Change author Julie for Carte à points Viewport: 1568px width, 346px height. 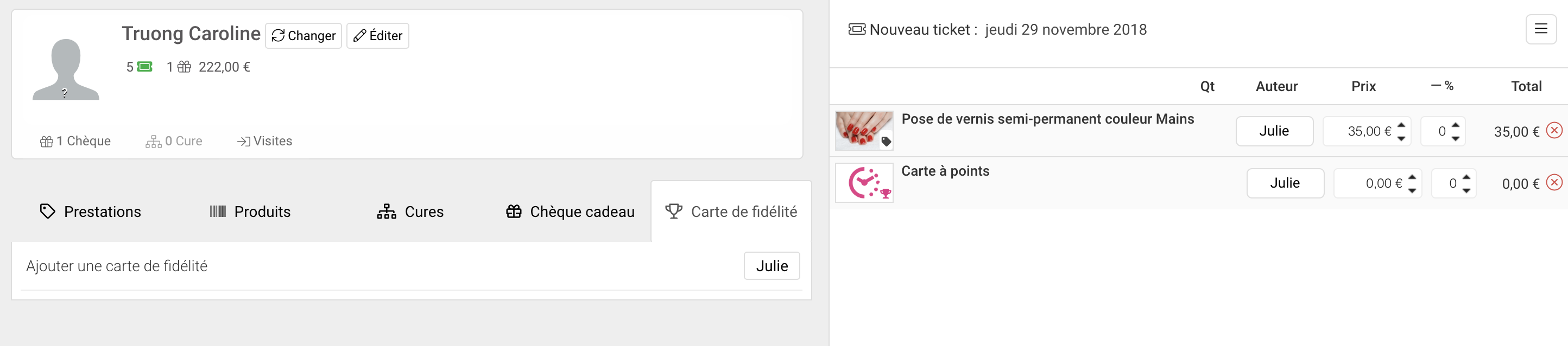[1285, 183]
